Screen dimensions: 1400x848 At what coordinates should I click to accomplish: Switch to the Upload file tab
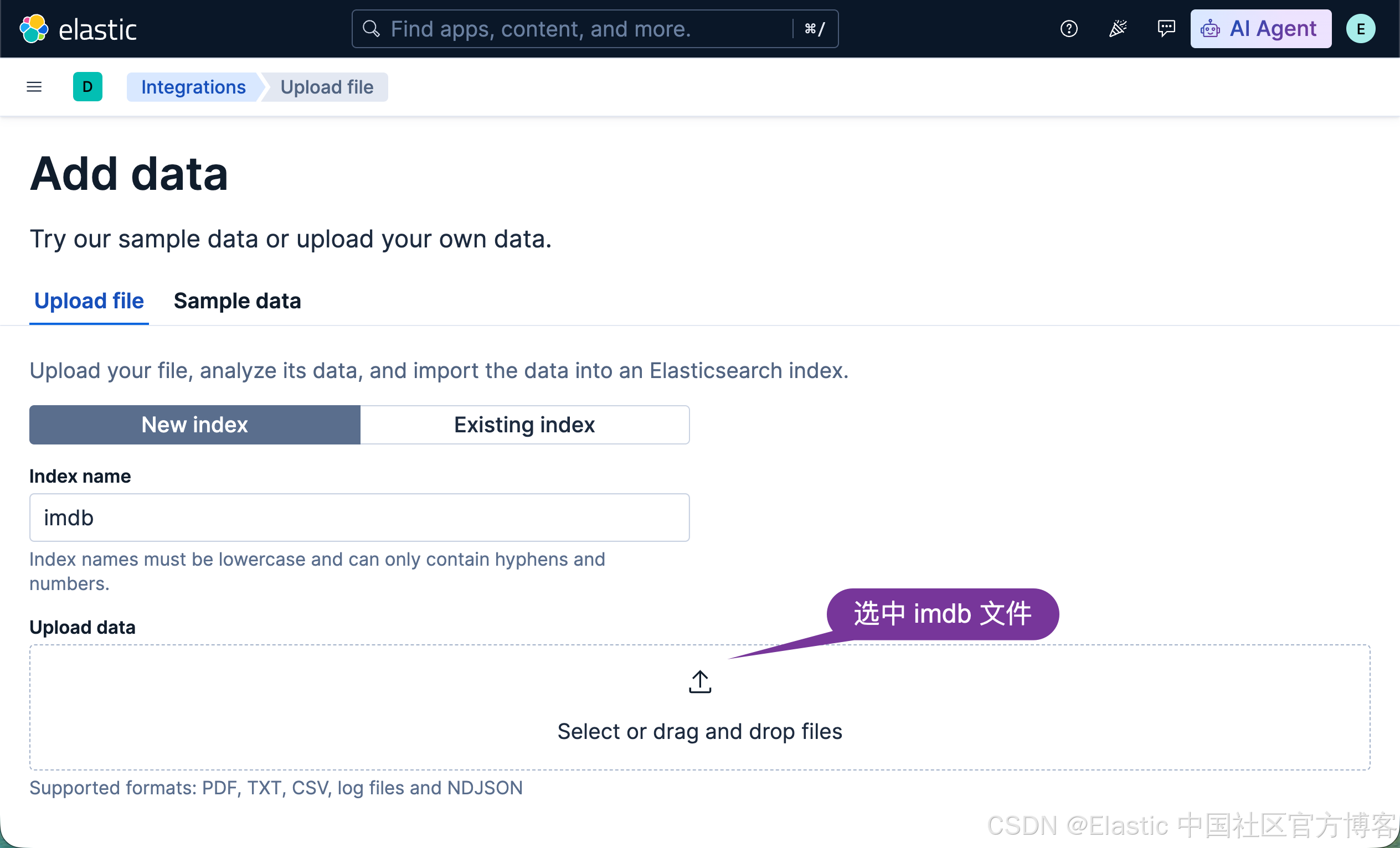pyautogui.click(x=89, y=301)
